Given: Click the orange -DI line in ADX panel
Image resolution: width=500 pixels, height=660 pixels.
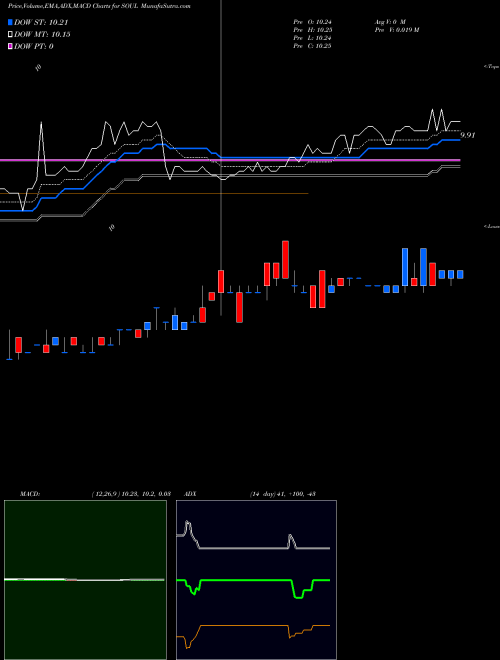Looking at the screenshot, I should point(253,626).
